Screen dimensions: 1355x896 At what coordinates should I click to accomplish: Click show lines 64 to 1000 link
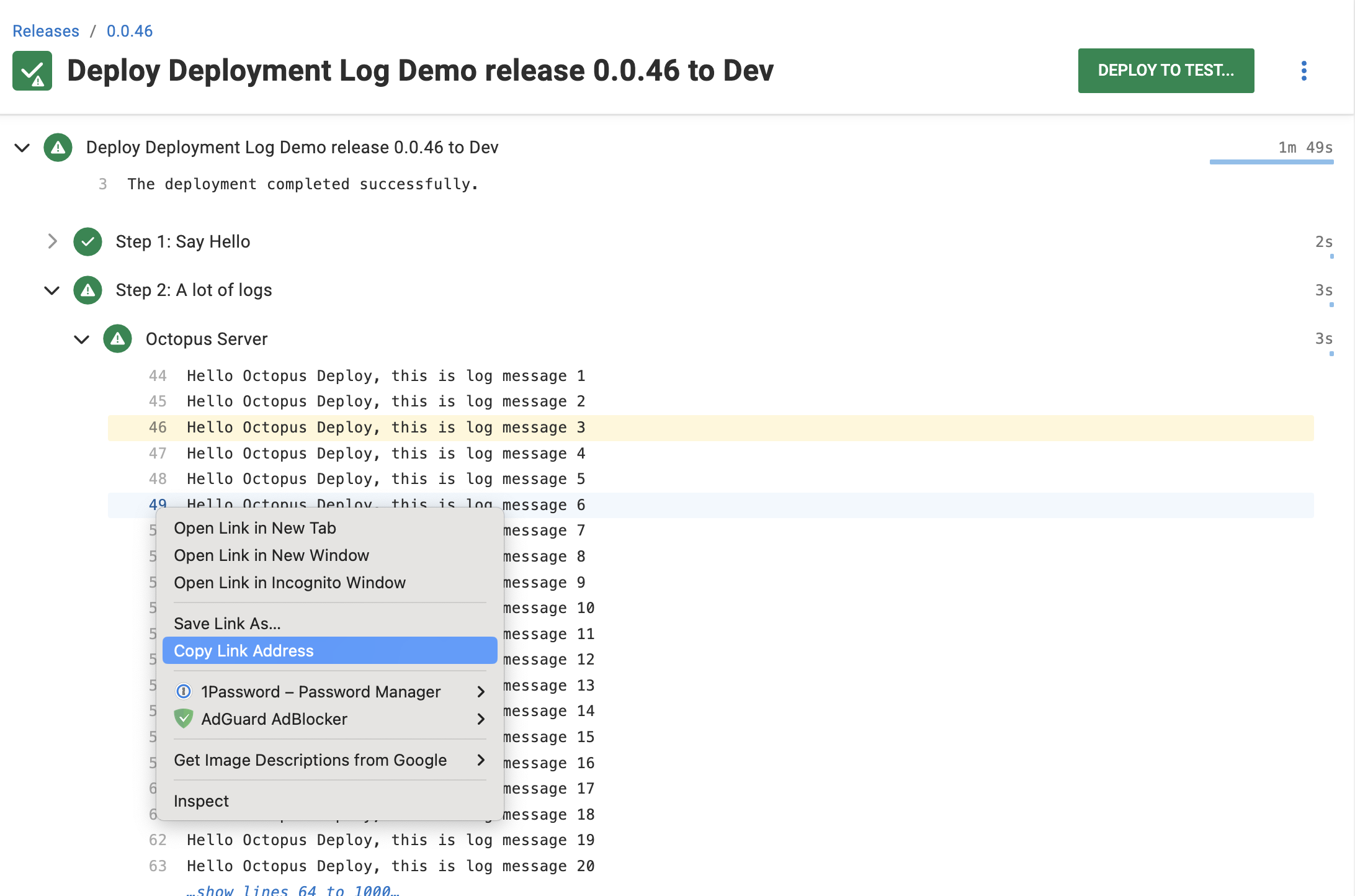[293, 890]
